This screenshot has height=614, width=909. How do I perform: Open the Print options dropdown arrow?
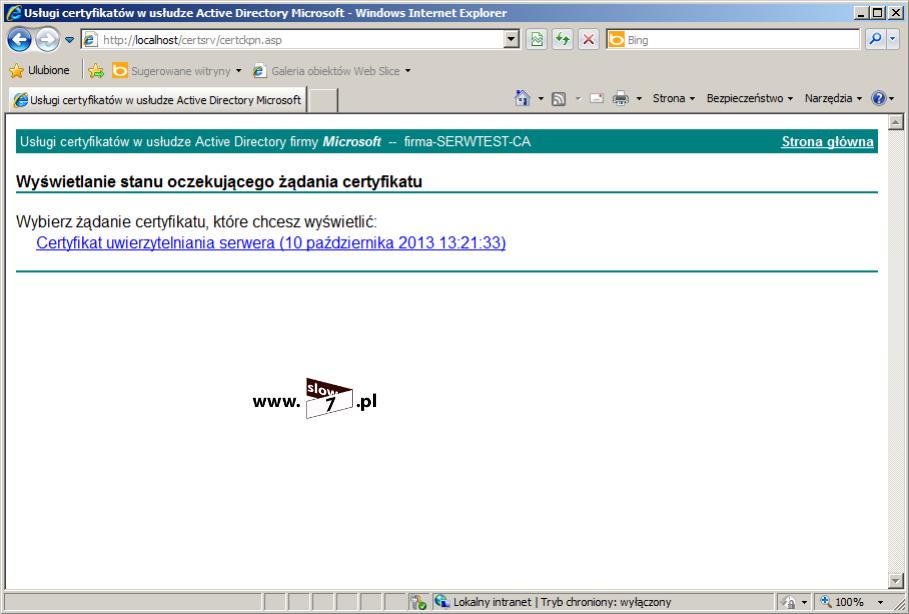pos(639,99)
